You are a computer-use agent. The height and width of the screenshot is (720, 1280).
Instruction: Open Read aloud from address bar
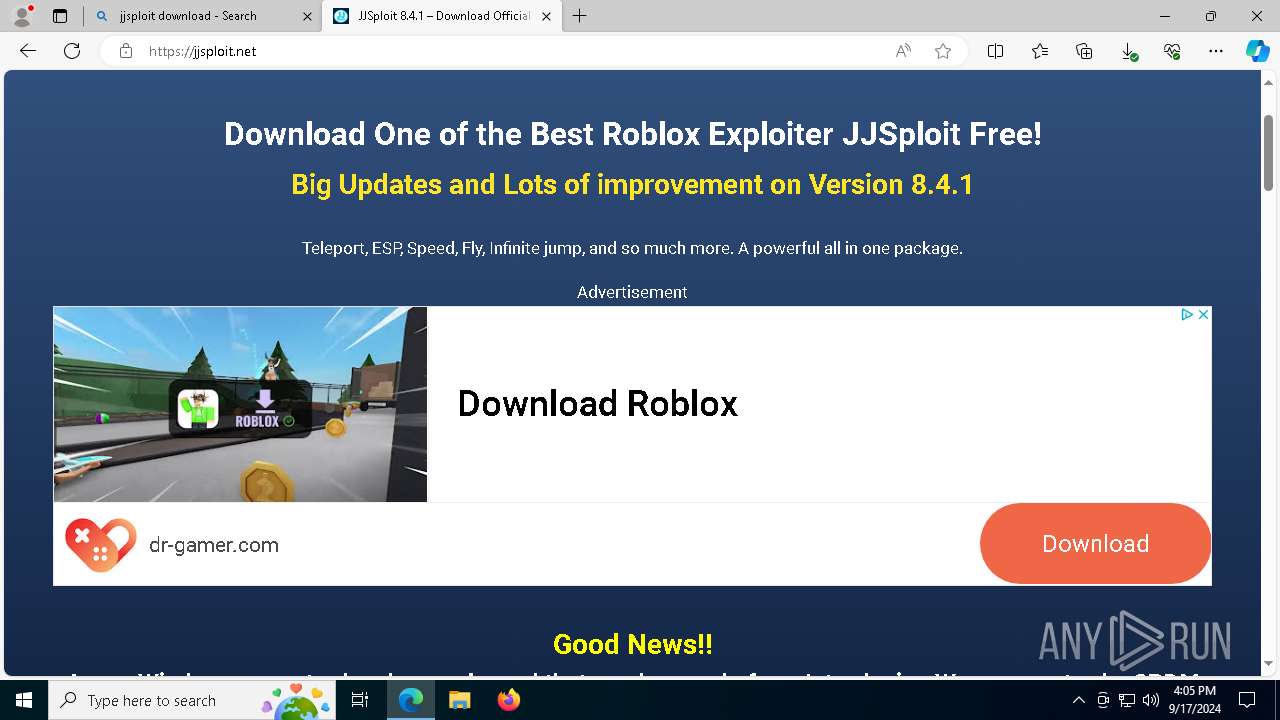pos(903,51)
